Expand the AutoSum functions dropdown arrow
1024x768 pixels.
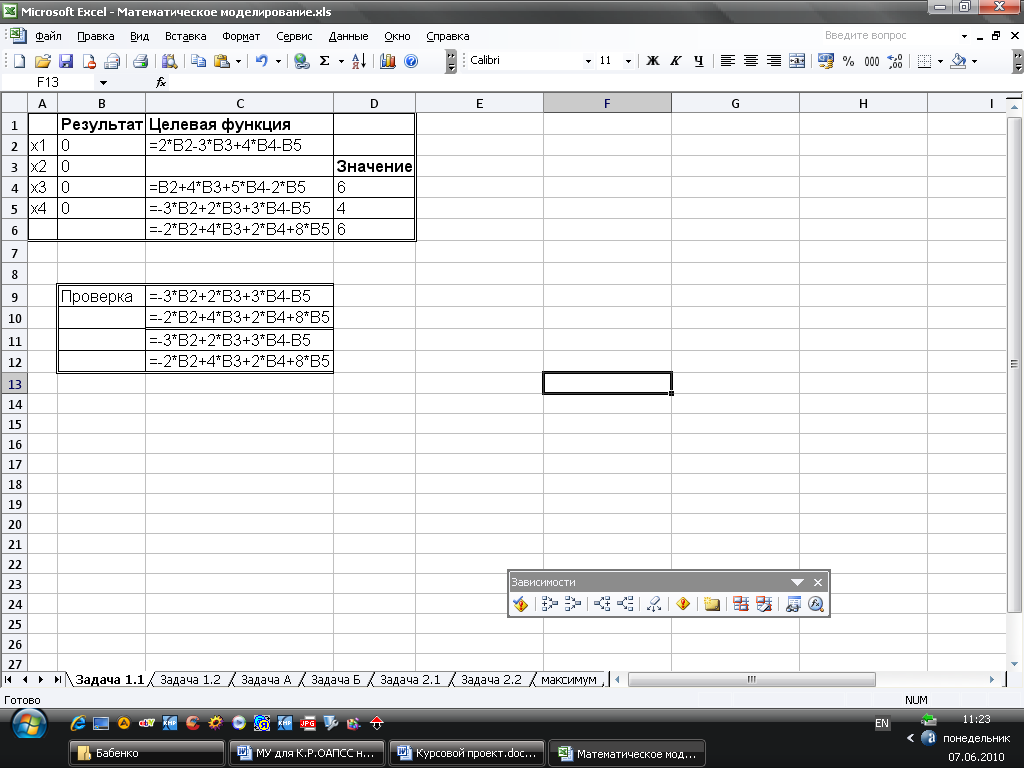[341, 61]
